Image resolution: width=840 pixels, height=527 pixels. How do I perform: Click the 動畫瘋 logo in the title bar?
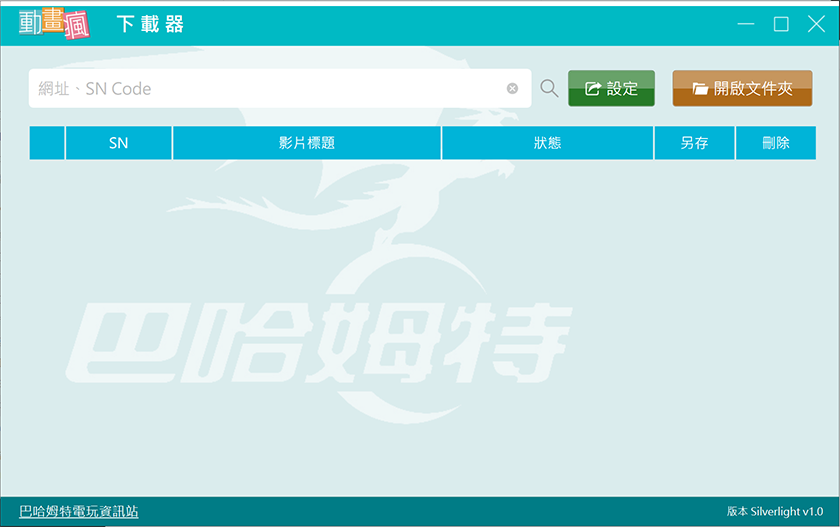point(54,24)
